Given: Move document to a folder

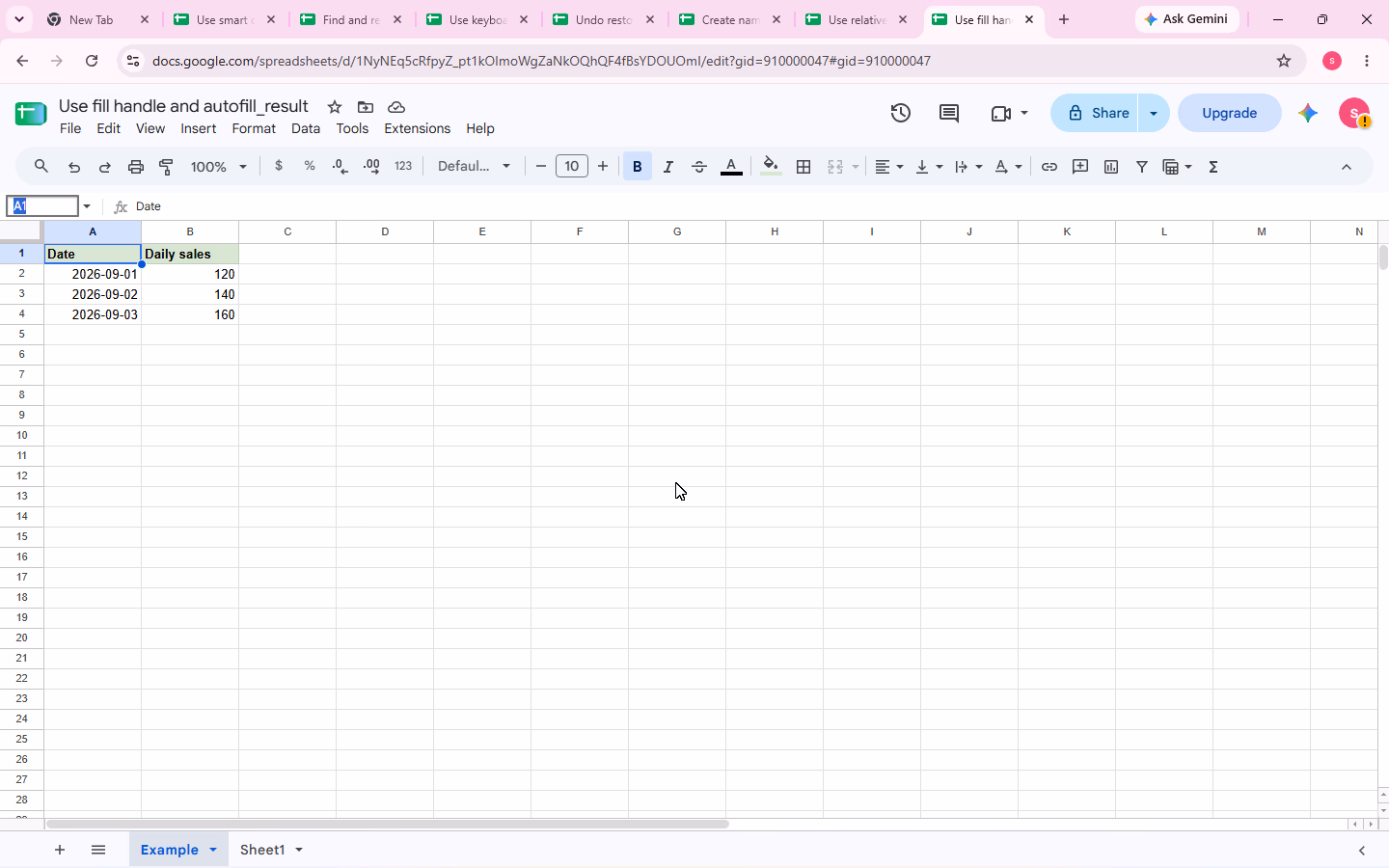Looking at the screenshot, I should coord(366,107).
